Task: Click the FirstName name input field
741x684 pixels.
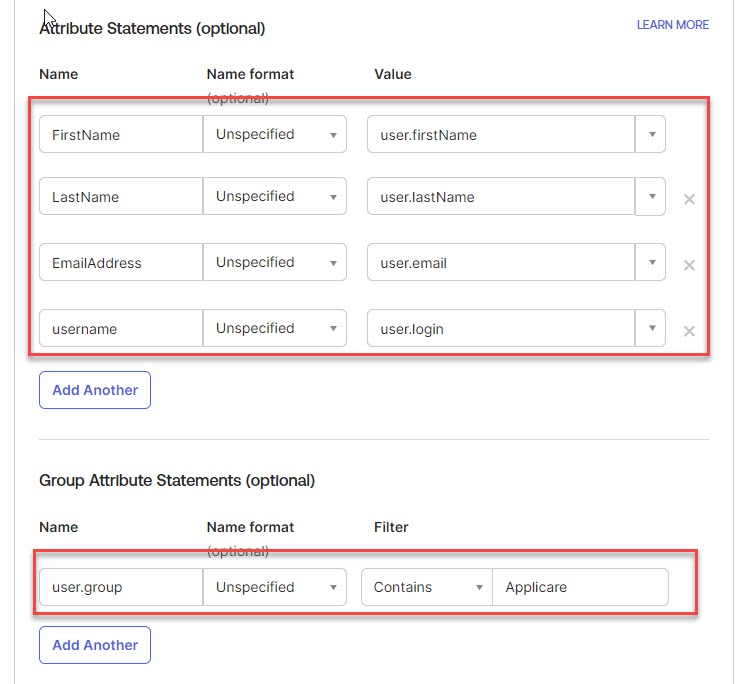Action: point(120,134)
